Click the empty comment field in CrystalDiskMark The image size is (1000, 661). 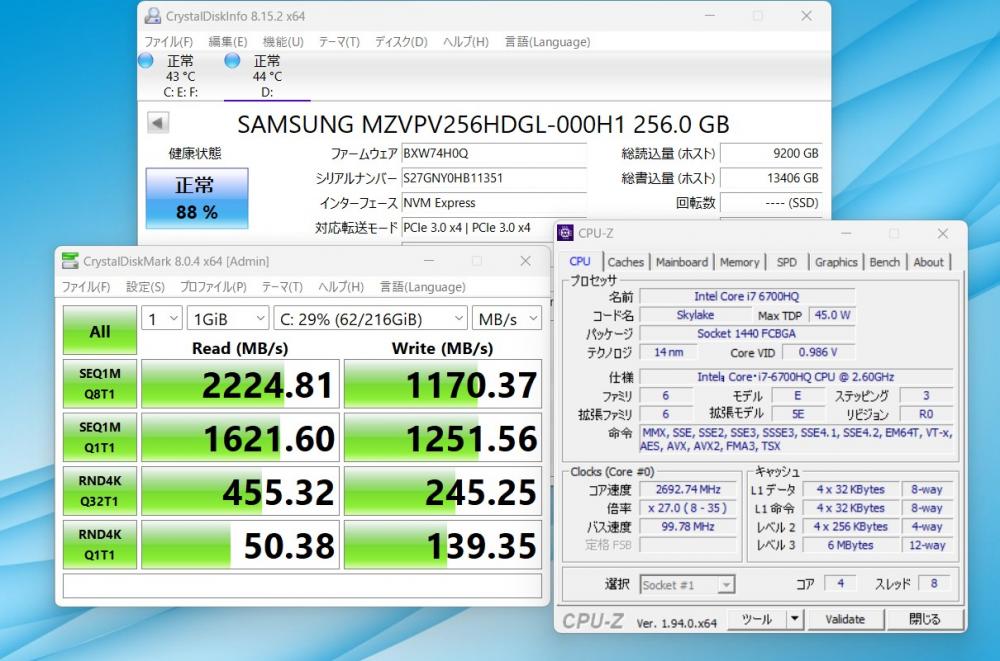pyautogui.click(x=302, y=586)
